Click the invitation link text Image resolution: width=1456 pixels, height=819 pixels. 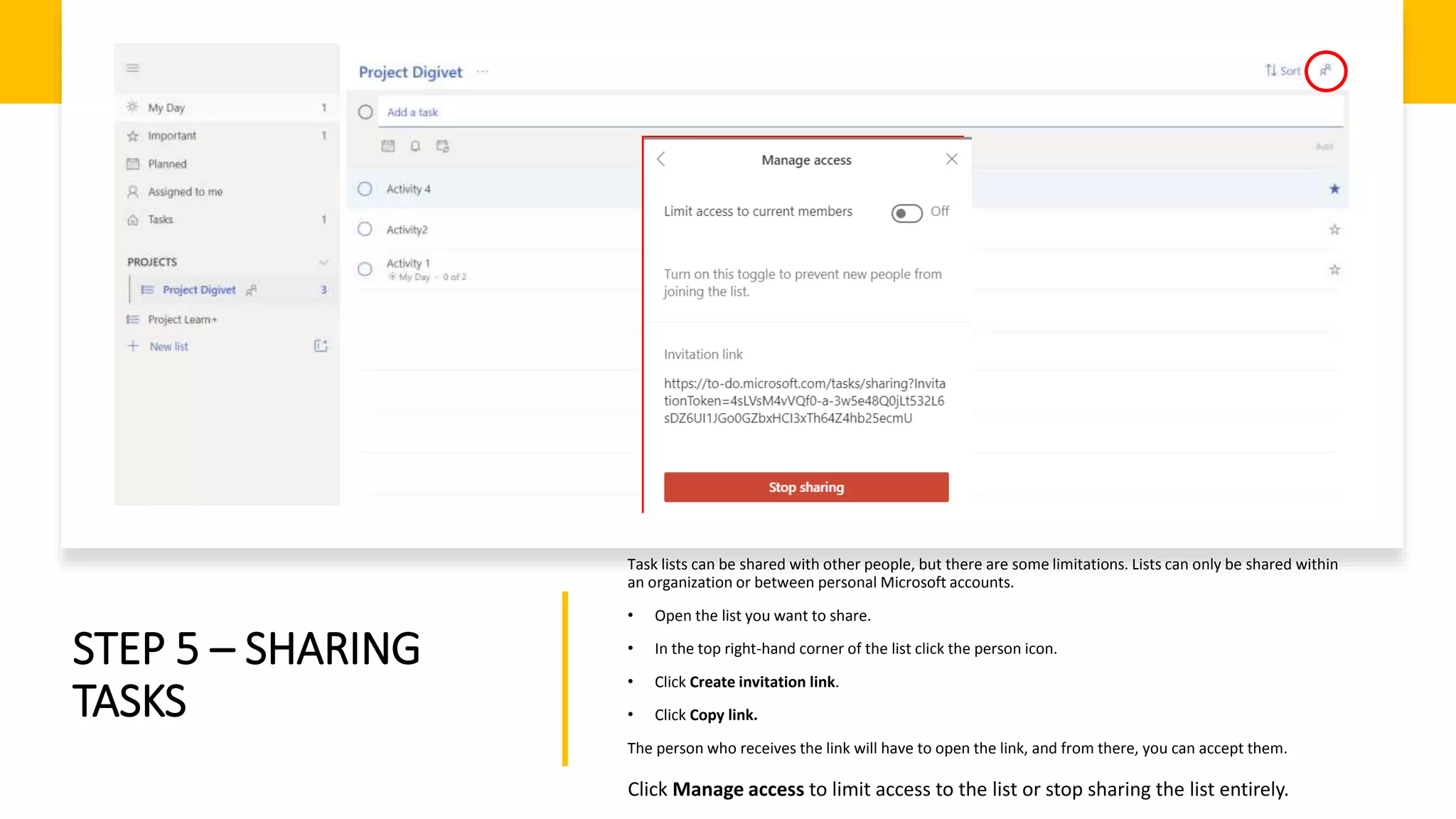pyautogui.click(x=805, y=401)
